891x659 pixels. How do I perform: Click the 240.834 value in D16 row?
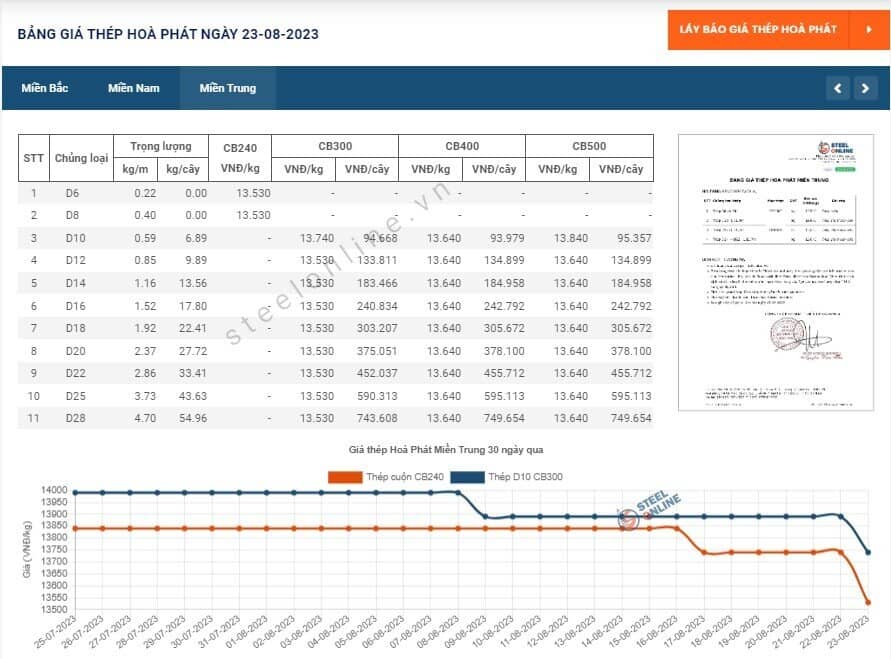(x=377, y=306)
